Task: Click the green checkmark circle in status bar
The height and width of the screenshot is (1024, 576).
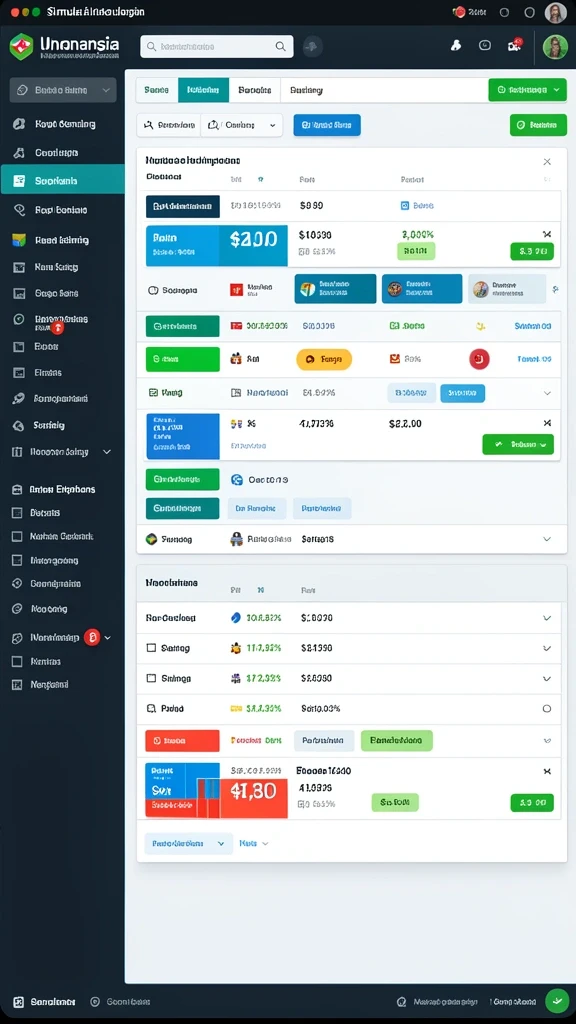Action: [556, 1000]
